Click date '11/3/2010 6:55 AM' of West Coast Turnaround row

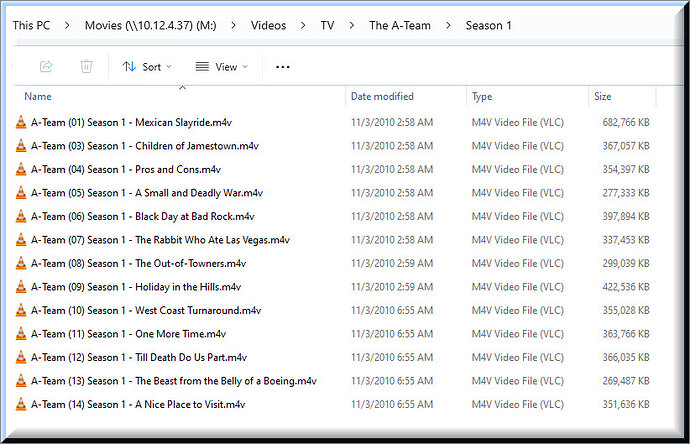392,310
